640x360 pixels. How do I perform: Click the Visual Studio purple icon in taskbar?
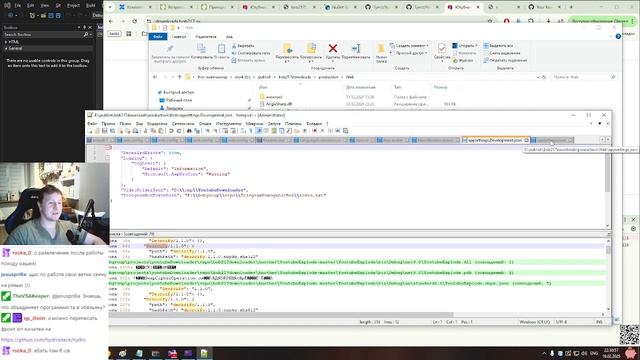tap(188, 353)
